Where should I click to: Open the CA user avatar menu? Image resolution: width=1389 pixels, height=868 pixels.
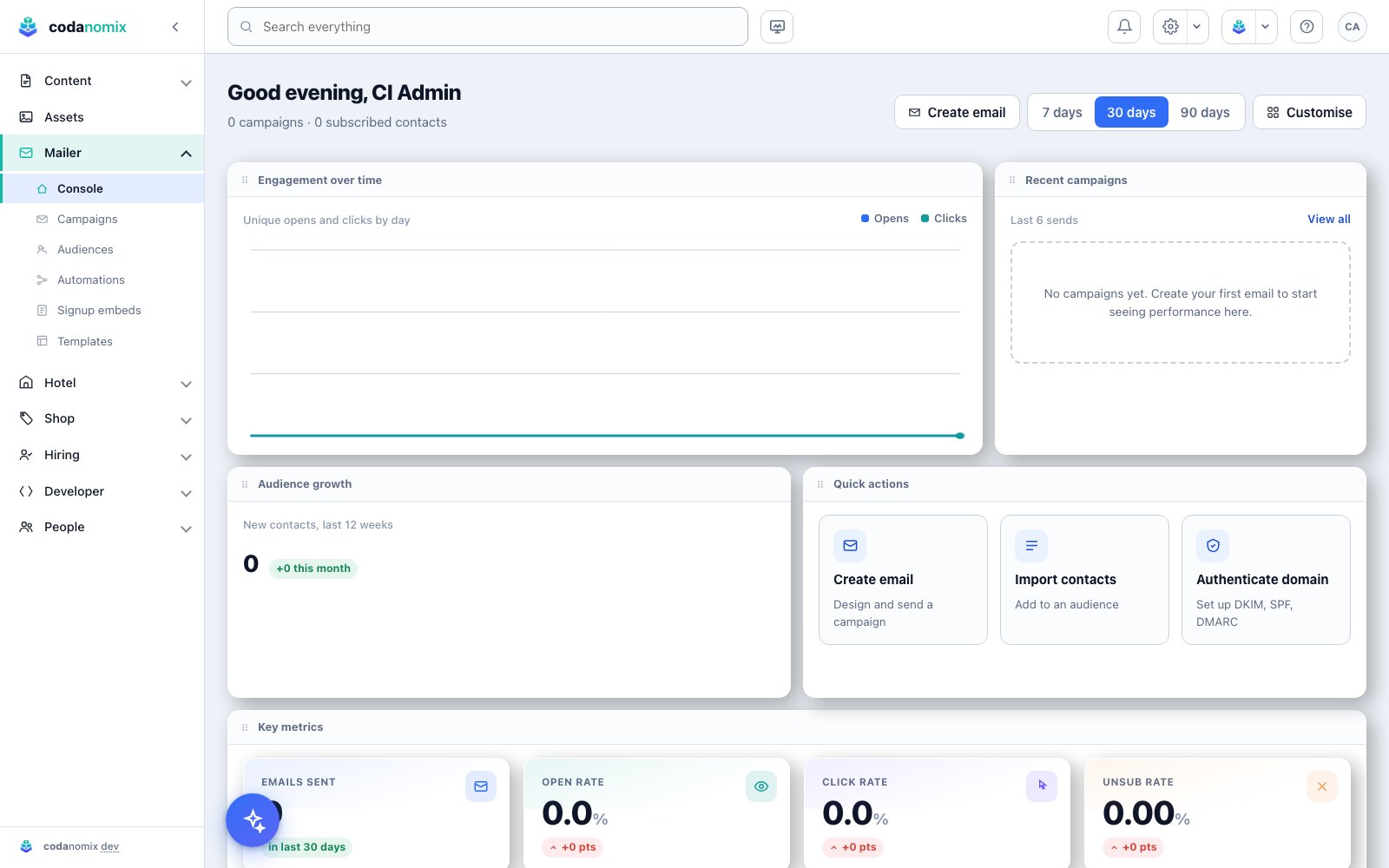[x=1353, y=27]
